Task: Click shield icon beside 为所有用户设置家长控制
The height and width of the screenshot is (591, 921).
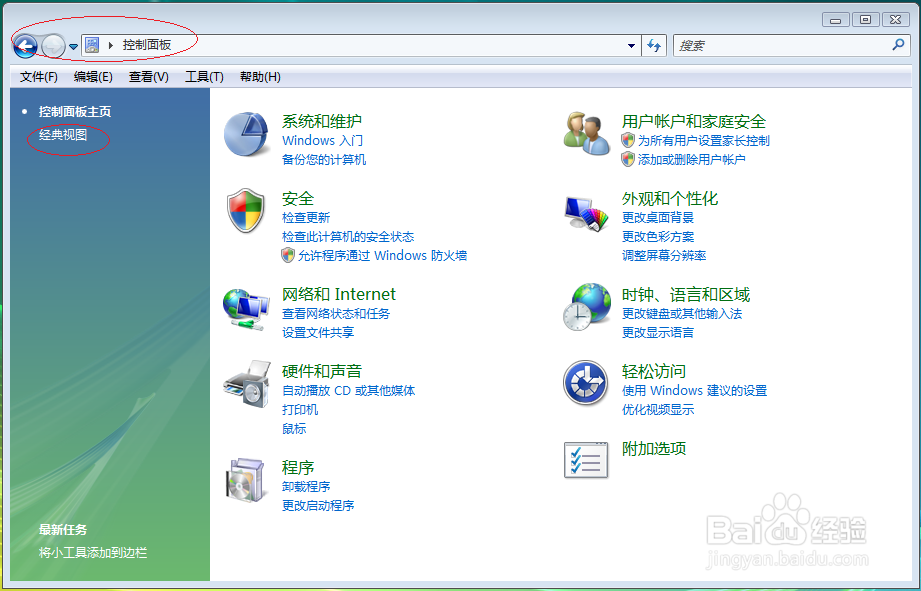Action: tap(628, 140)
